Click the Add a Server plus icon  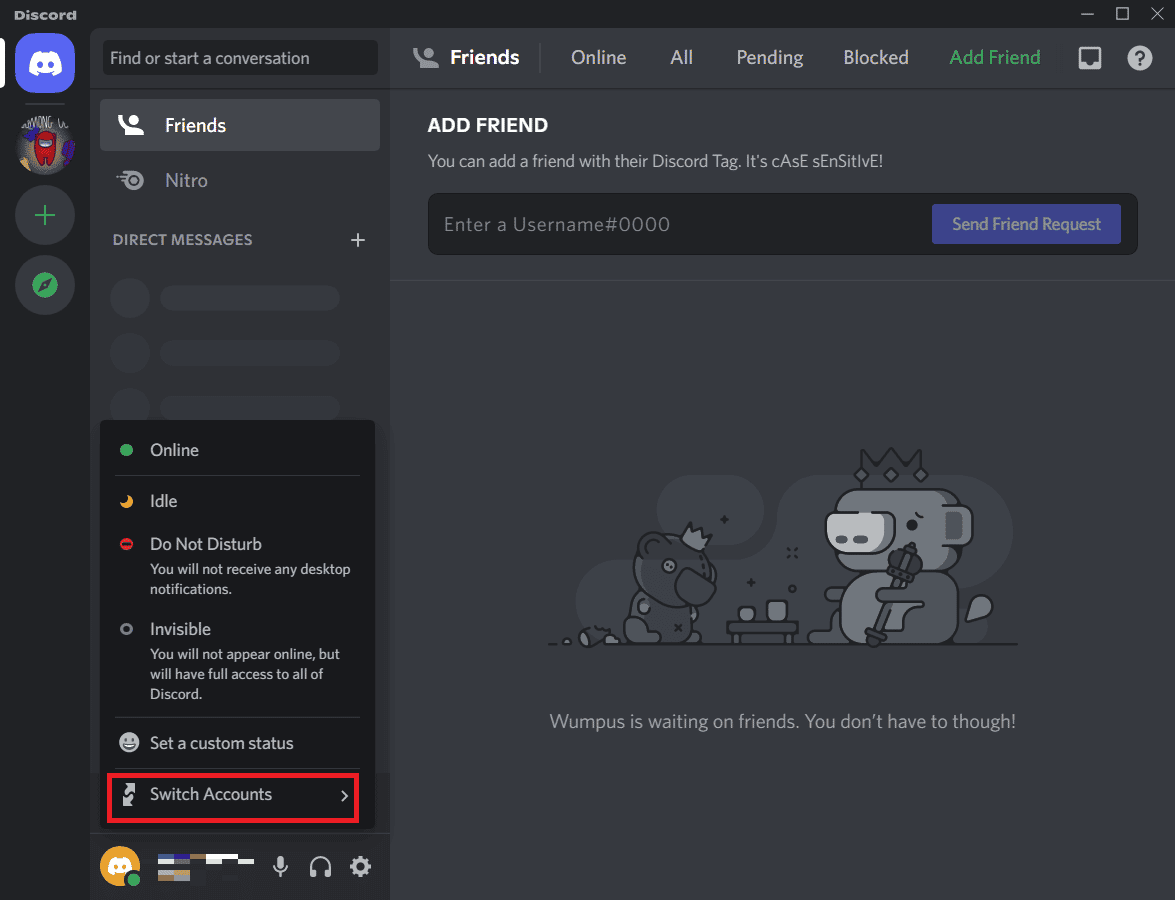pyautogui.click(x=45, y=216)
